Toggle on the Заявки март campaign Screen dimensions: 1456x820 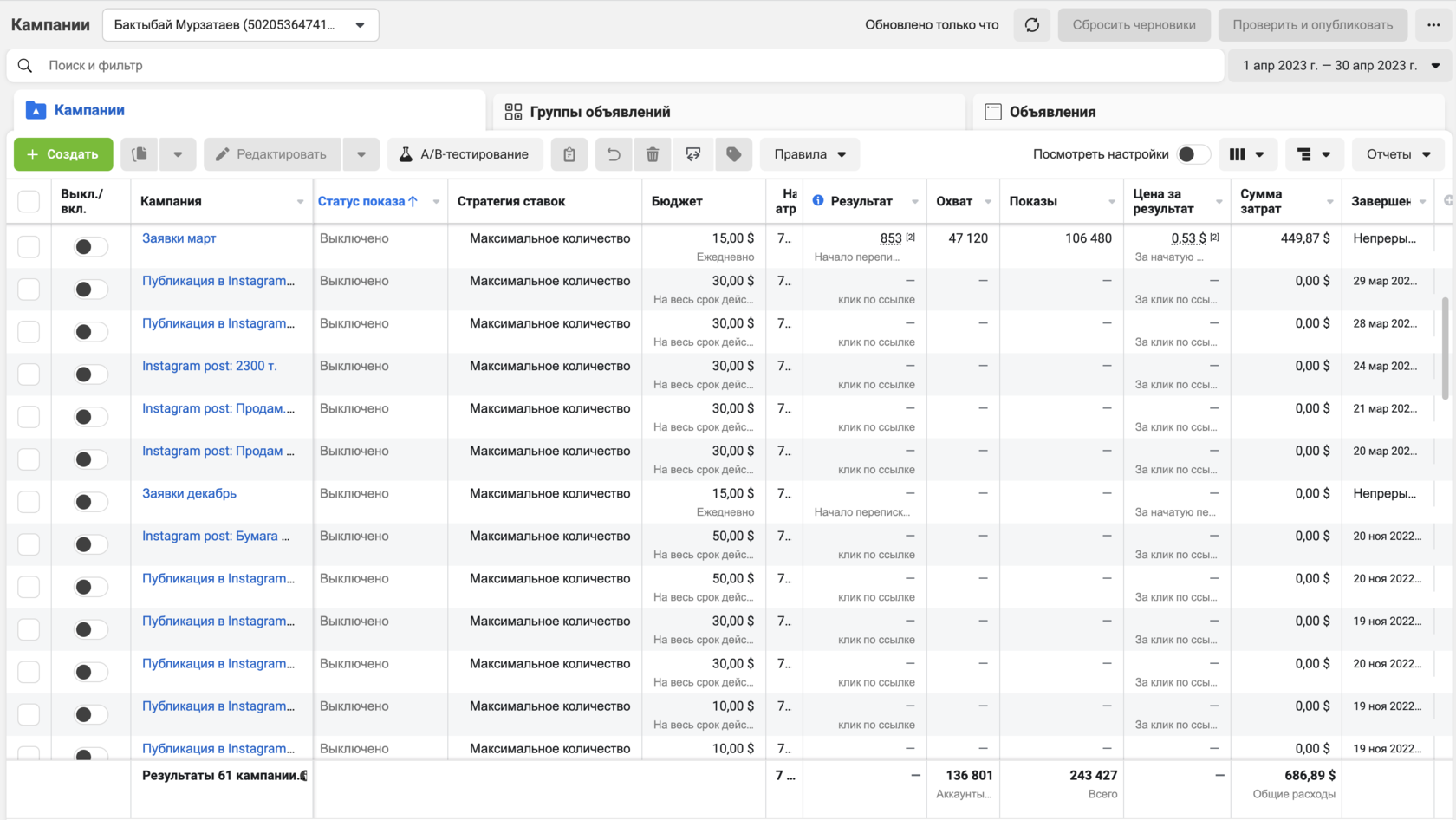(90, 246)
